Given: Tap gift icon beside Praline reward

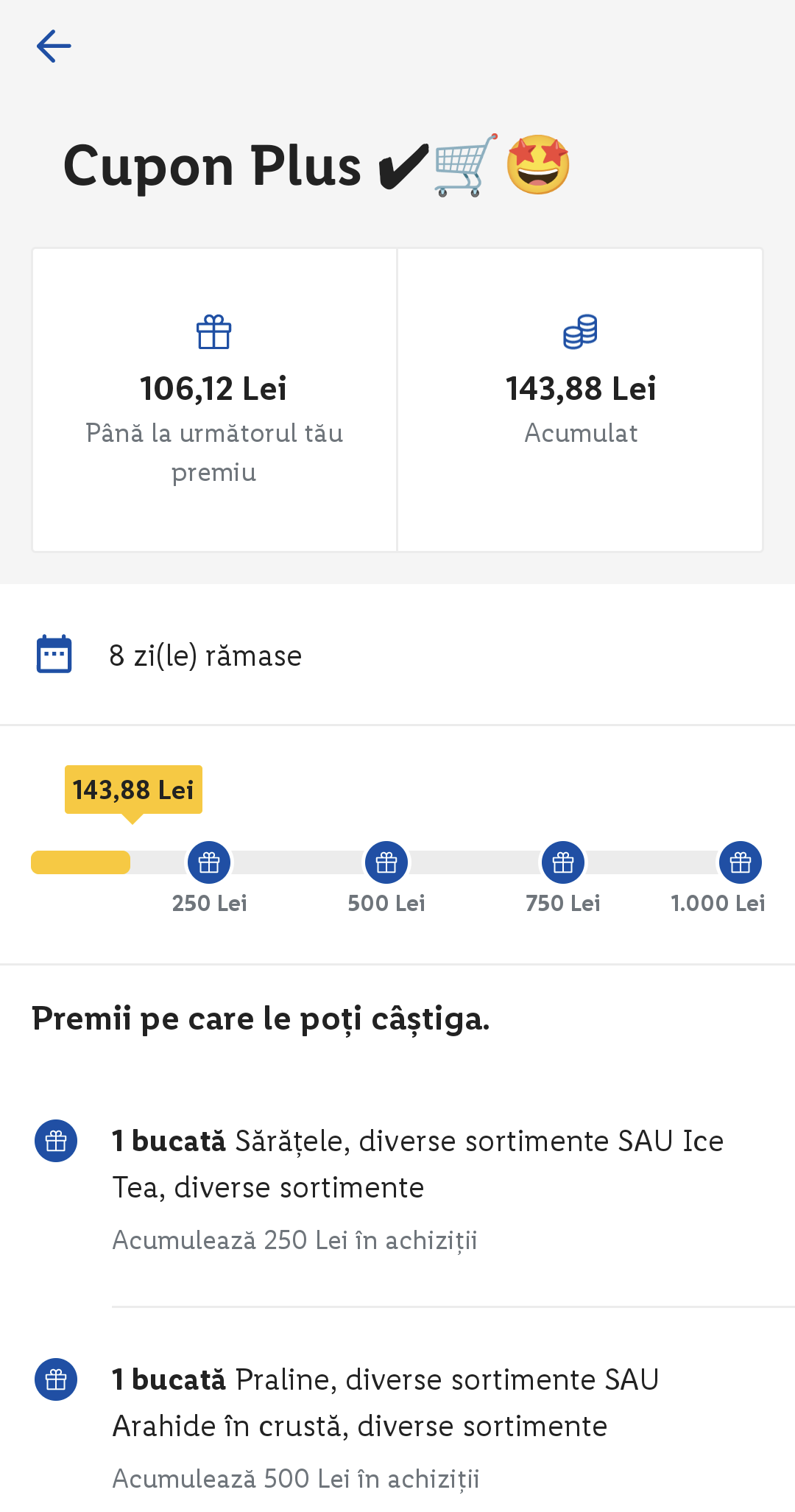Looking at the screenshot, I should tap(56, 1379).
